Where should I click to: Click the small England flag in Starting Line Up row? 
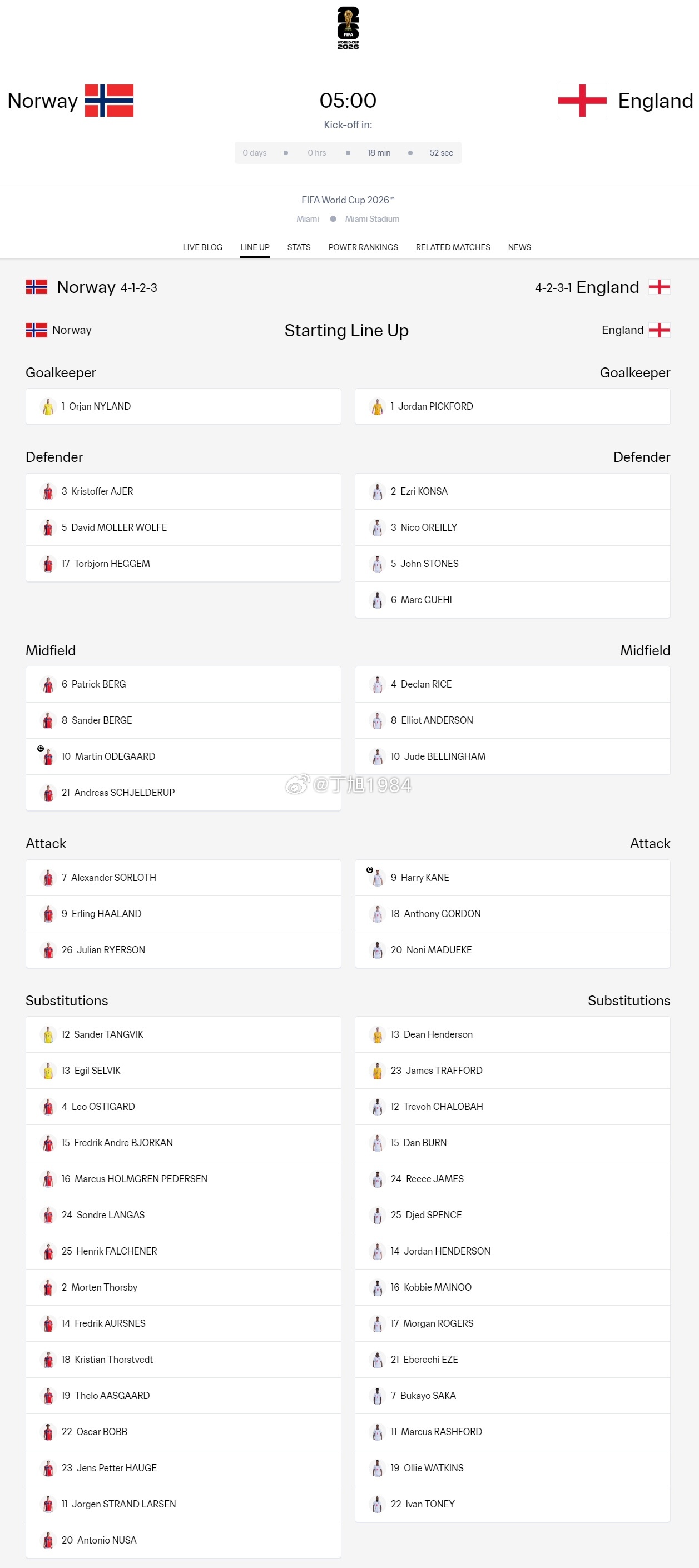660,330
